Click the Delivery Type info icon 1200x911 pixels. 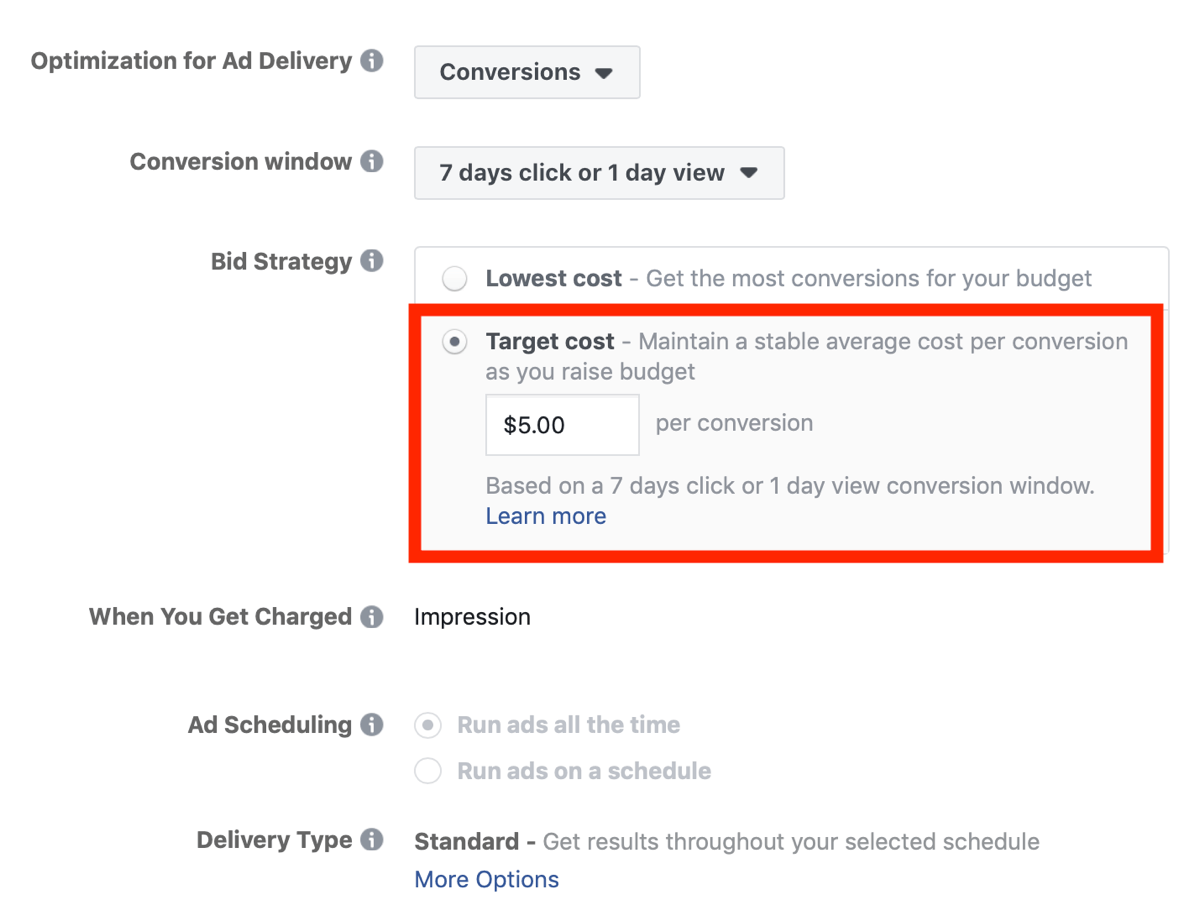[x=372, y=840]
